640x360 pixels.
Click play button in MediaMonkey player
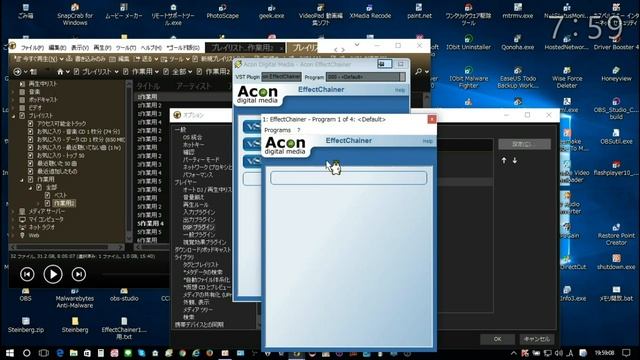(x=53, y=274)
